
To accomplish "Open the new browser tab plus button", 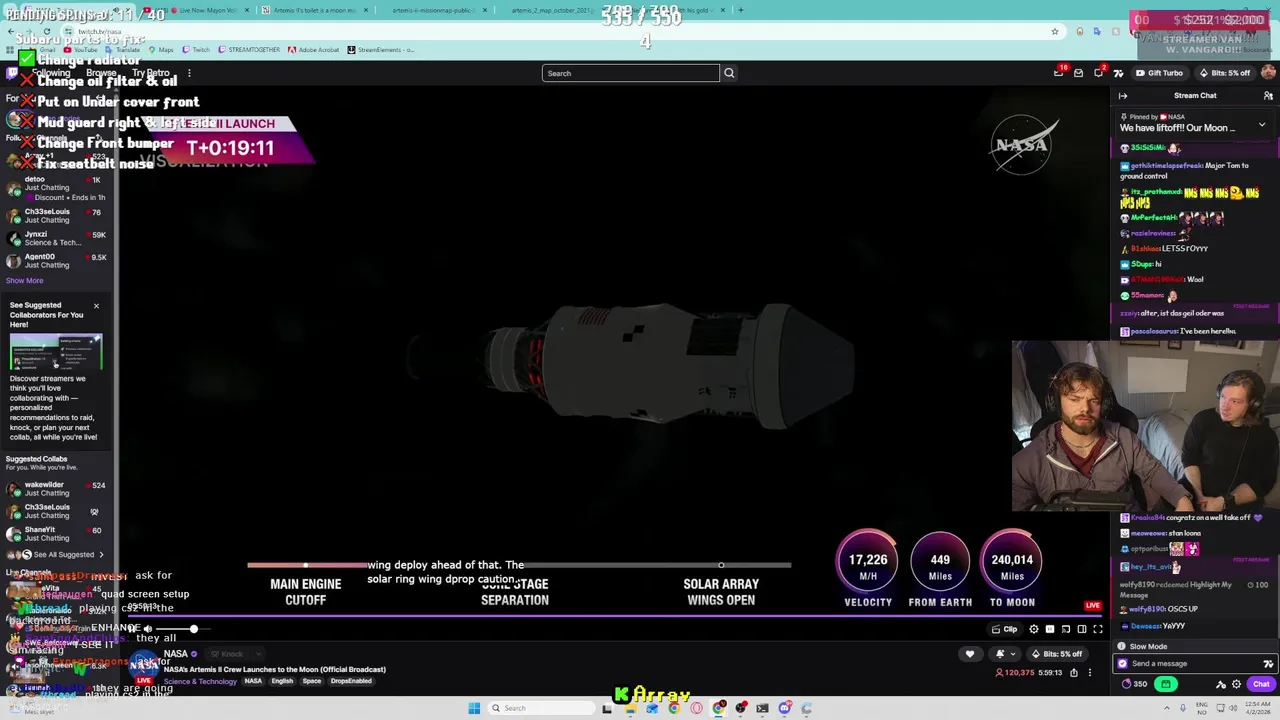I will pos(740,10).
